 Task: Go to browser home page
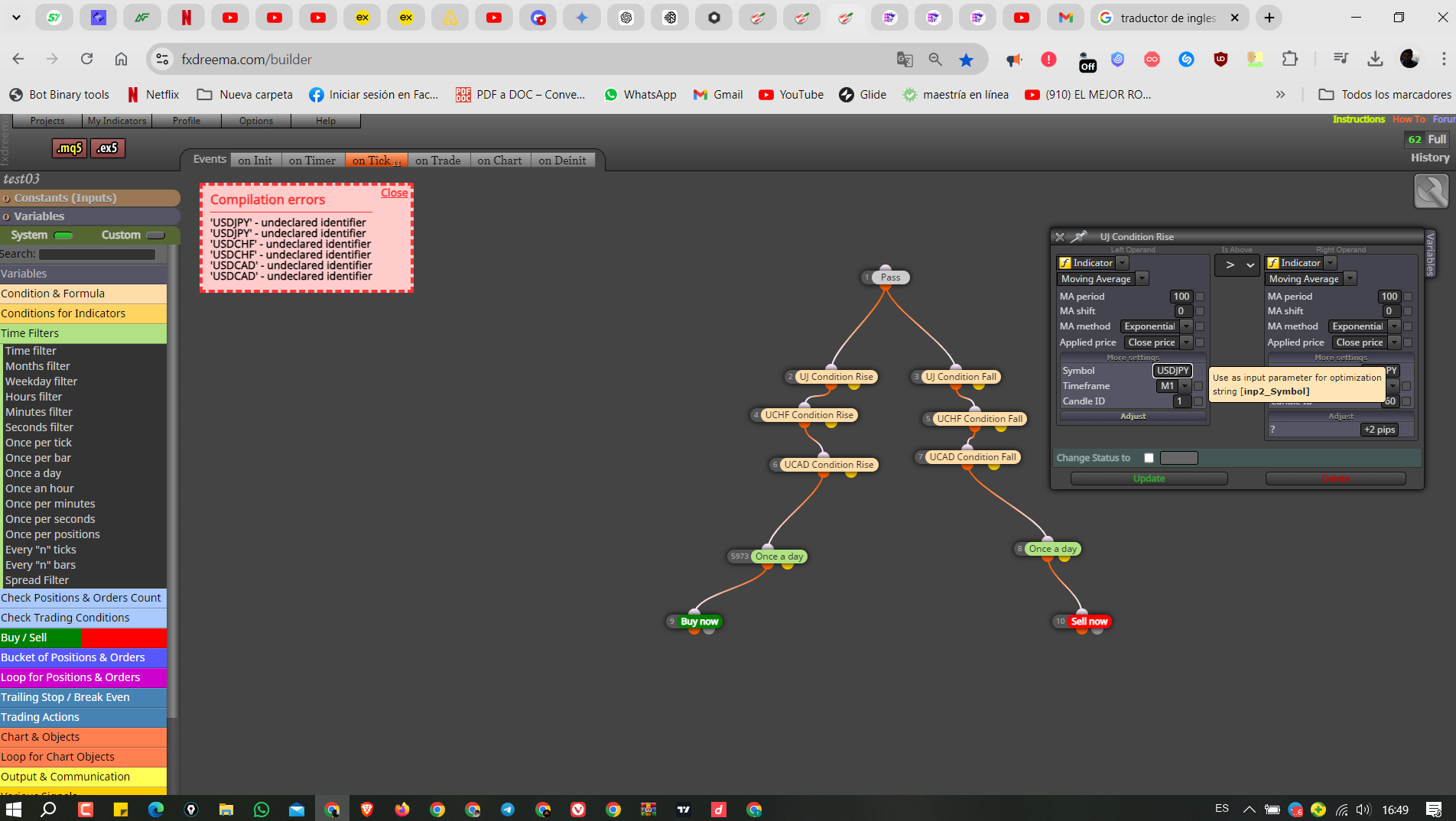pos(121,60)
